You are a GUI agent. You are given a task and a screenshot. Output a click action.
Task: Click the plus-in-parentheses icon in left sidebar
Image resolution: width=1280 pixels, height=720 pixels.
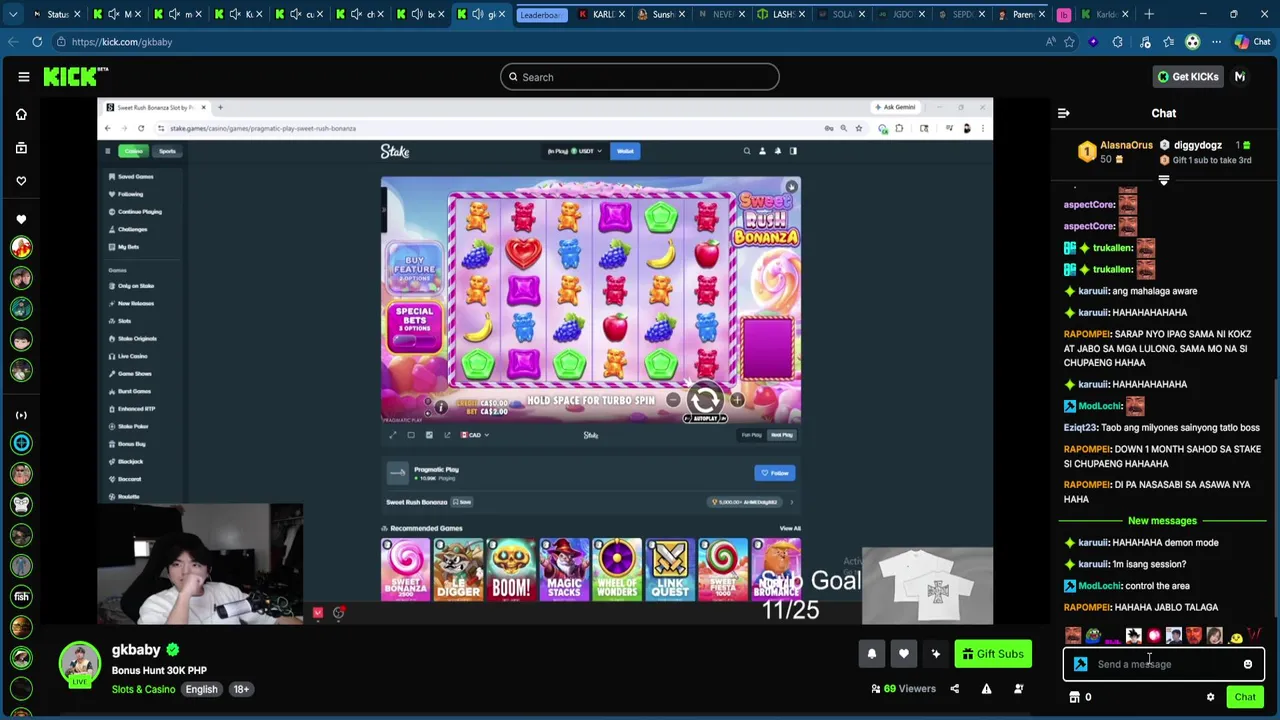coord(21,415)
